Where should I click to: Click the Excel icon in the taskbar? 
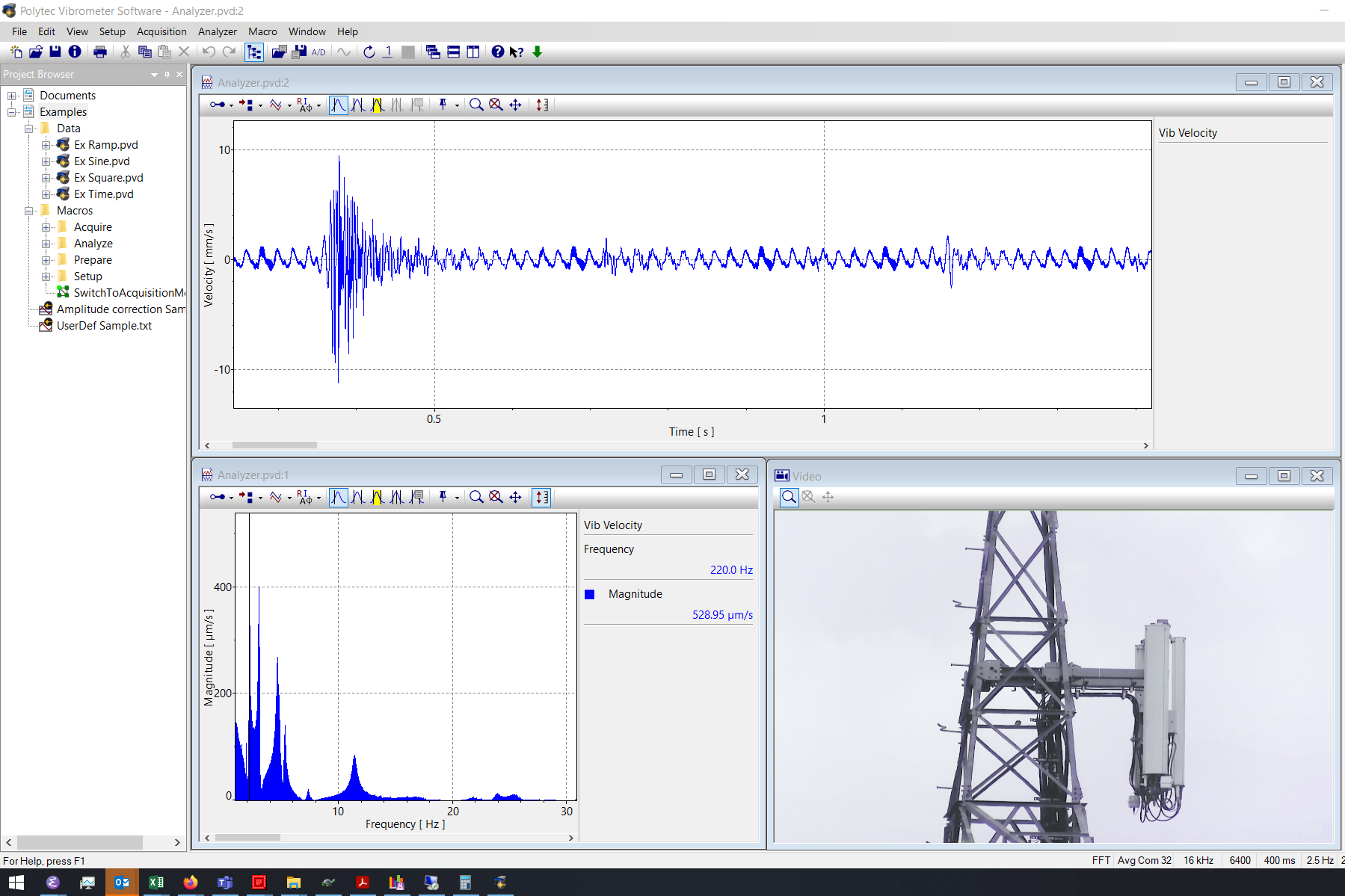click(x=156, y=883)
